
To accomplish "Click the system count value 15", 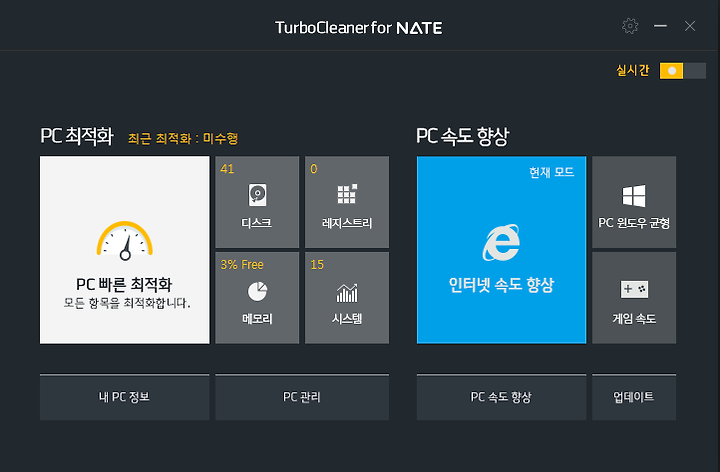I will click(317, 265).
